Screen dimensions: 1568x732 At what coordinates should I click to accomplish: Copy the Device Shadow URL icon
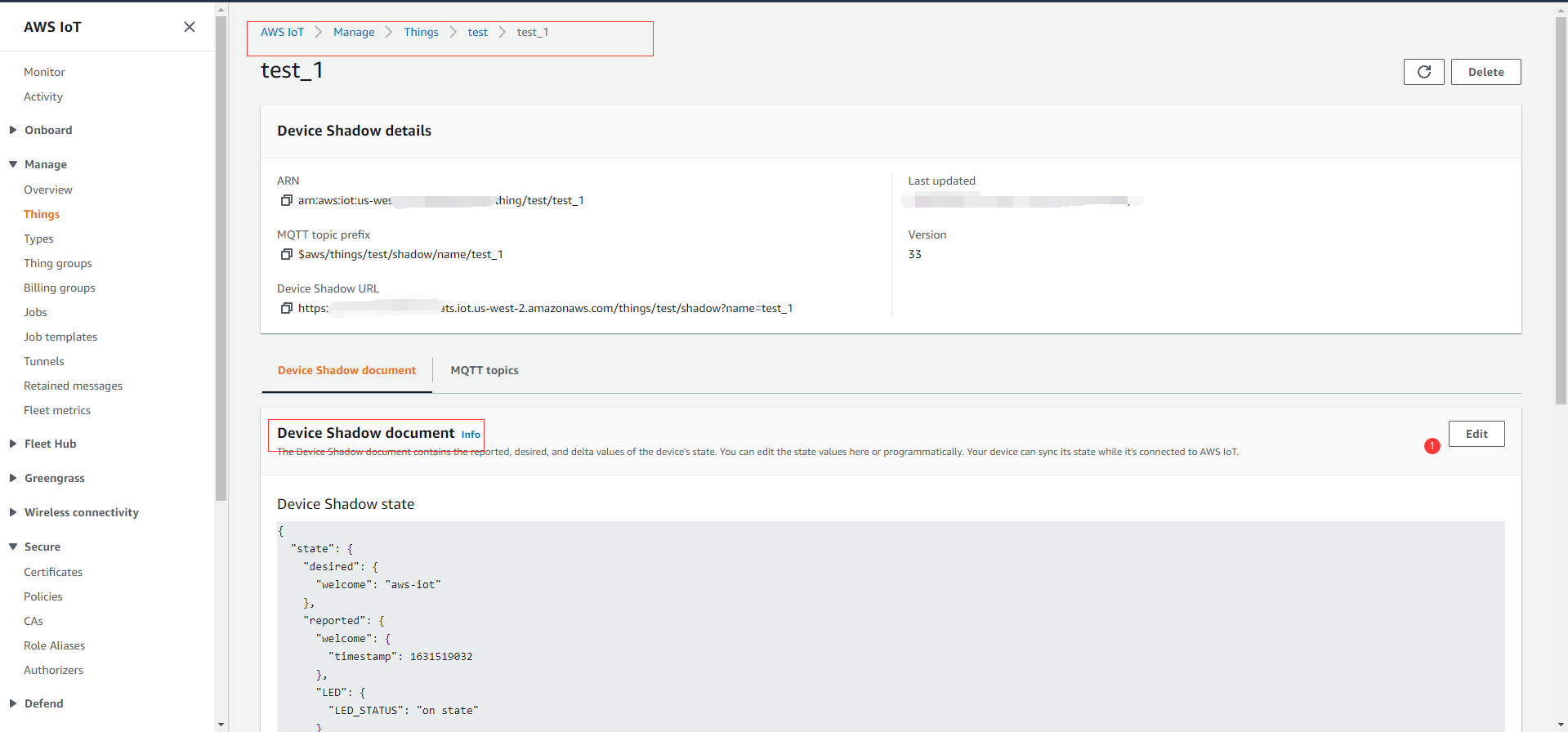[286, 308]
